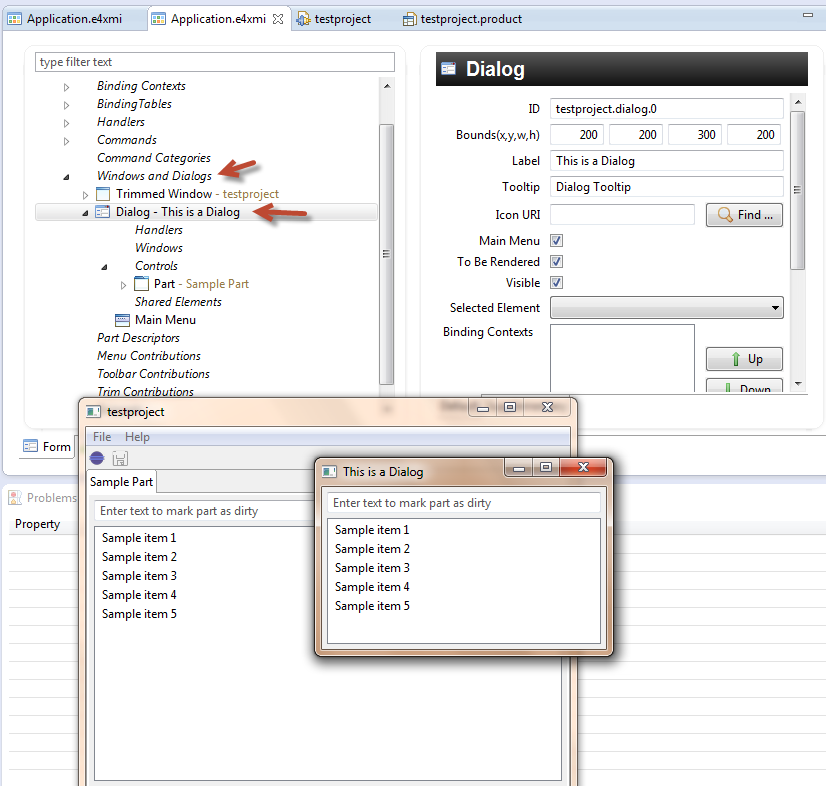Expand the Binding Contexts tree node

(66, 87)
